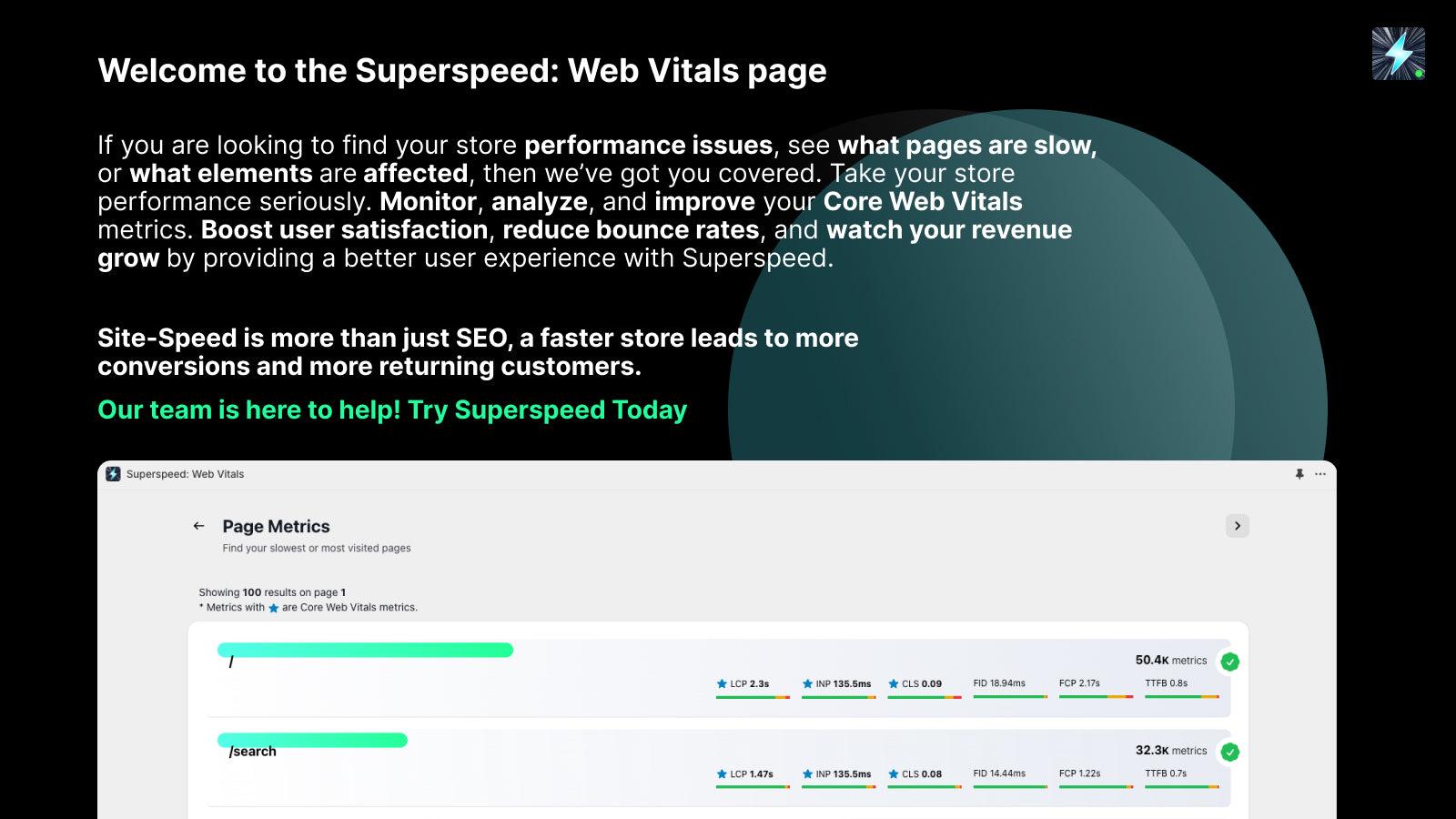Open the /search page entry
1456x819 pixels.
click(x=251, y=751)
